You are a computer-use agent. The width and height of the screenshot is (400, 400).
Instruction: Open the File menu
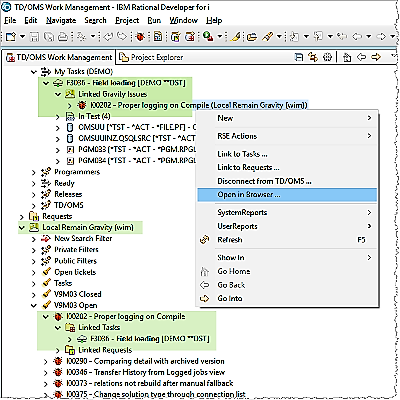point(10,20)
